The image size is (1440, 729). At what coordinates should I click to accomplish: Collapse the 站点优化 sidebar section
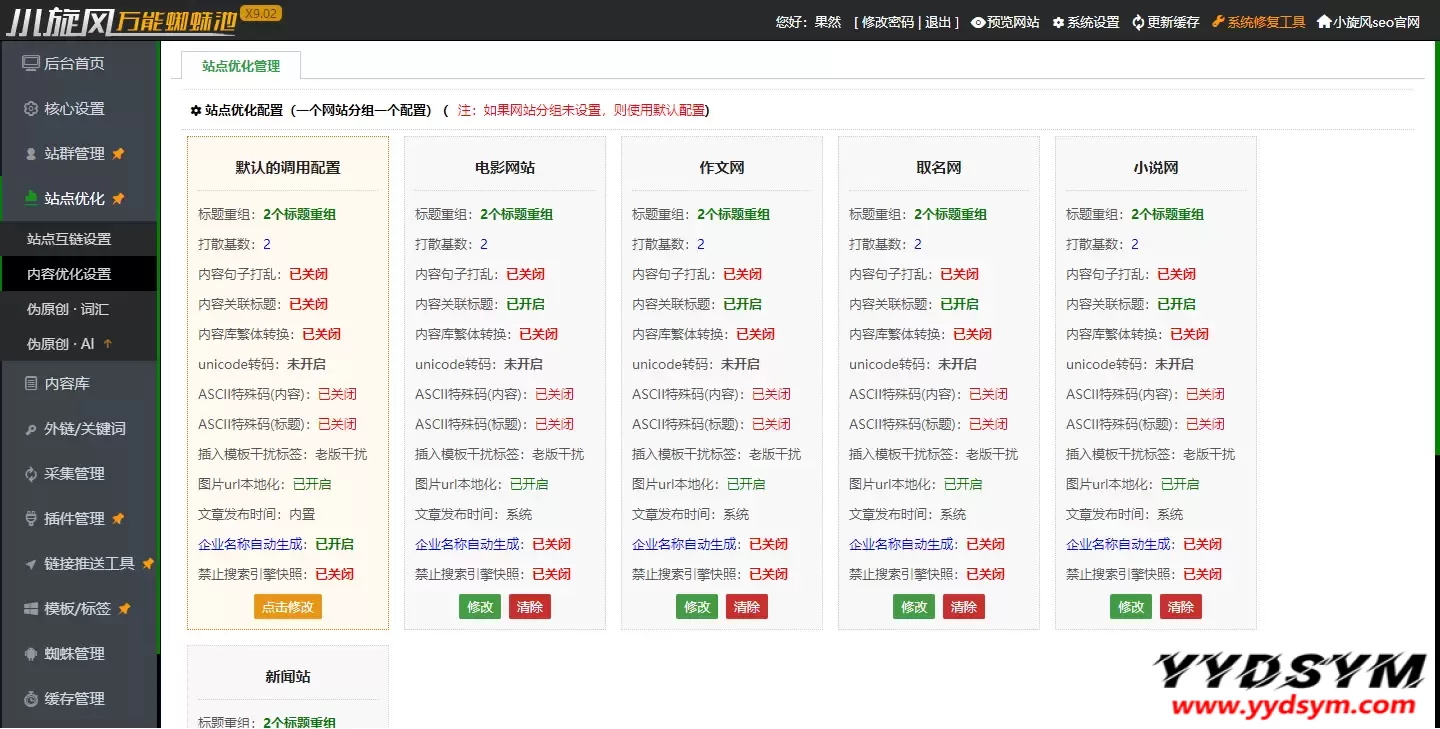point(74,198)
